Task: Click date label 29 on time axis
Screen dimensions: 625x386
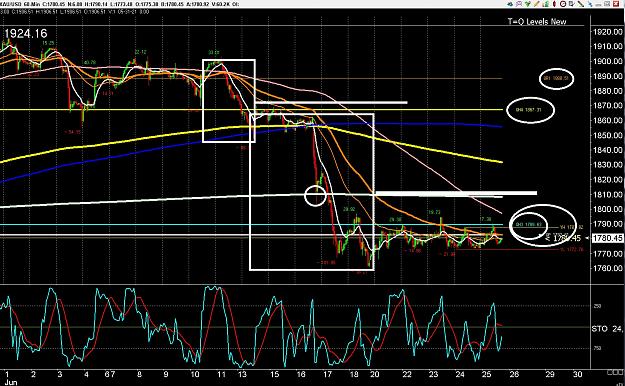Action: point(550,374)
